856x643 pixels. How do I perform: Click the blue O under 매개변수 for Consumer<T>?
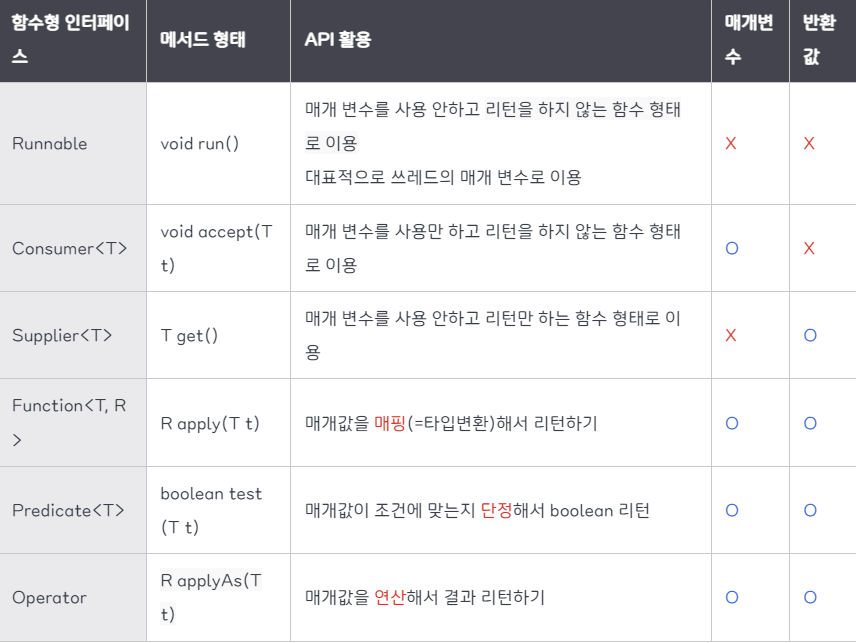[731, 248]
